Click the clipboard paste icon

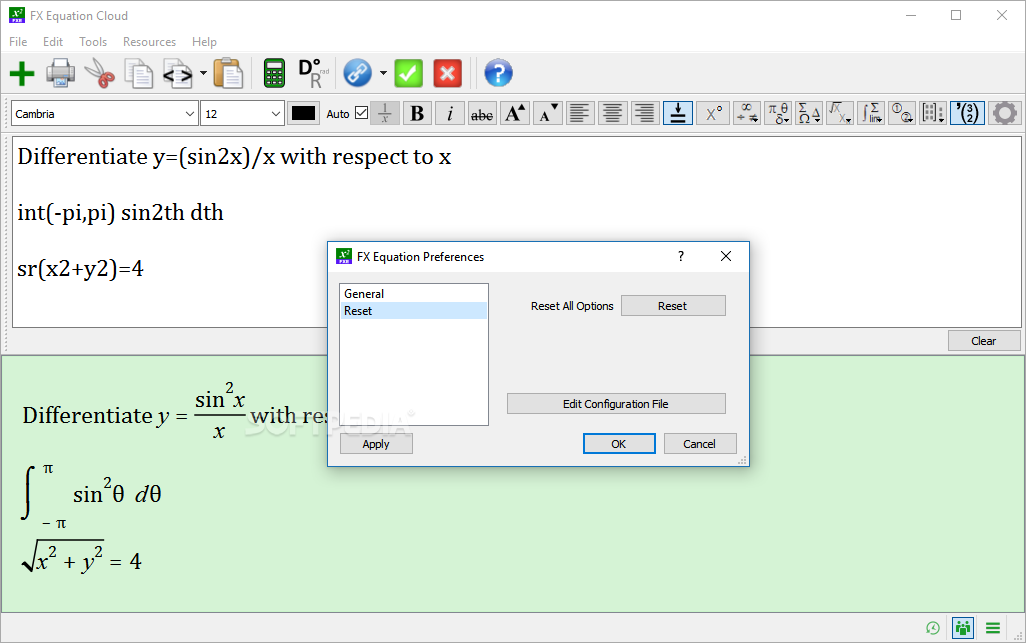pyautogui.click(x=228, y=73)
